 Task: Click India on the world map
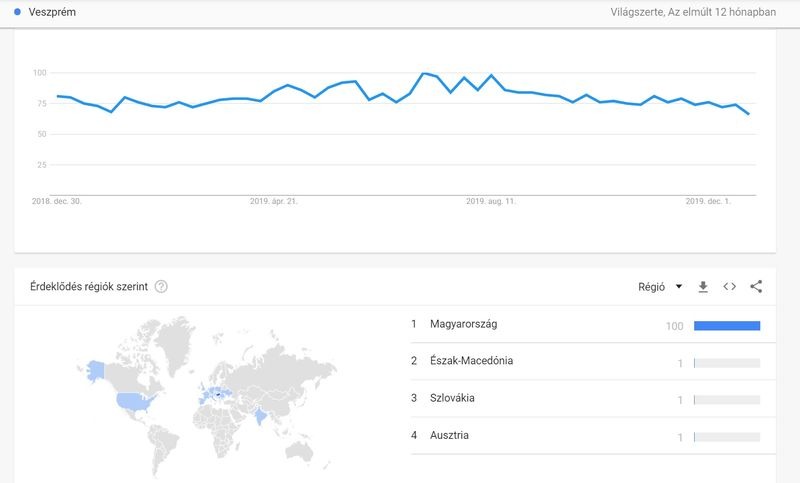click(261, 414)
